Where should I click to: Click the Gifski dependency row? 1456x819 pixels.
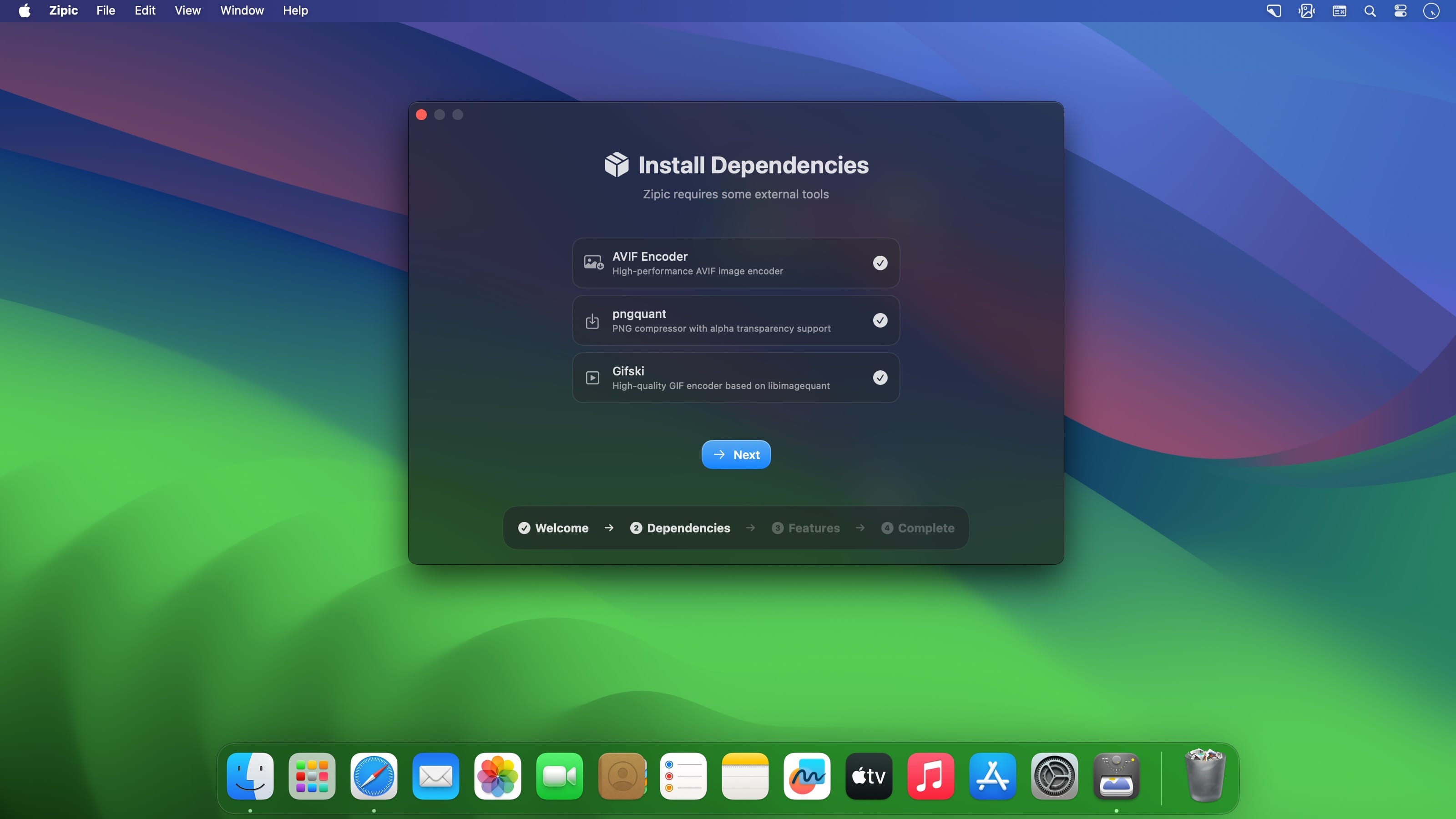735,378
